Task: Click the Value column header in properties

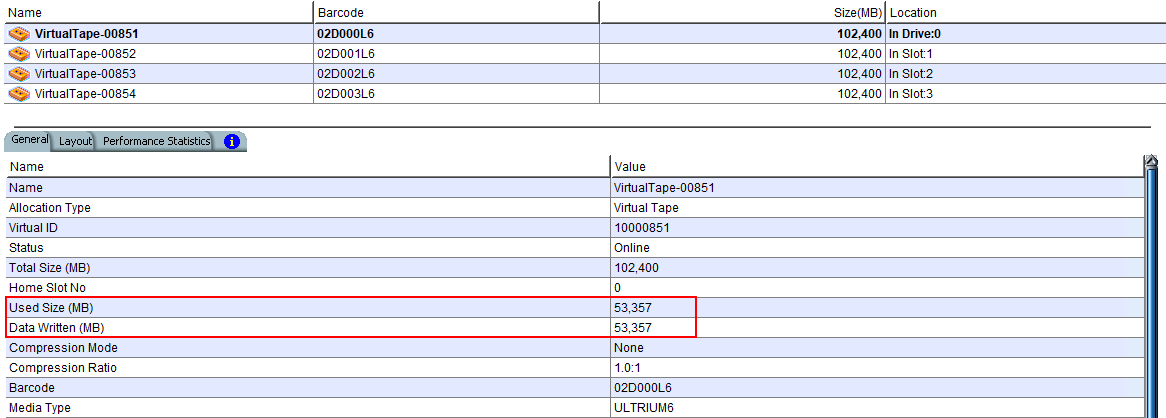Action: (x=877, y=167)
